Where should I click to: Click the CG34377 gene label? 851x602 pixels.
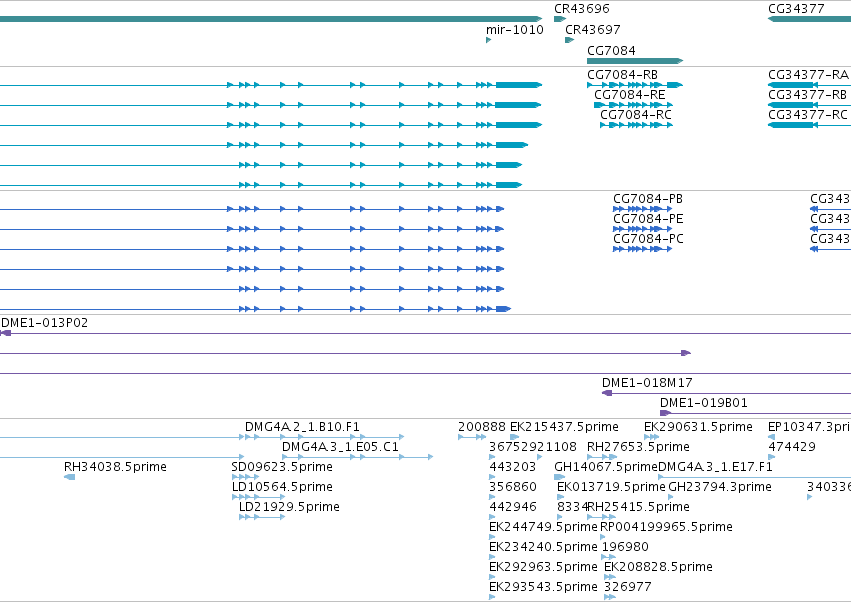(796, 9)
